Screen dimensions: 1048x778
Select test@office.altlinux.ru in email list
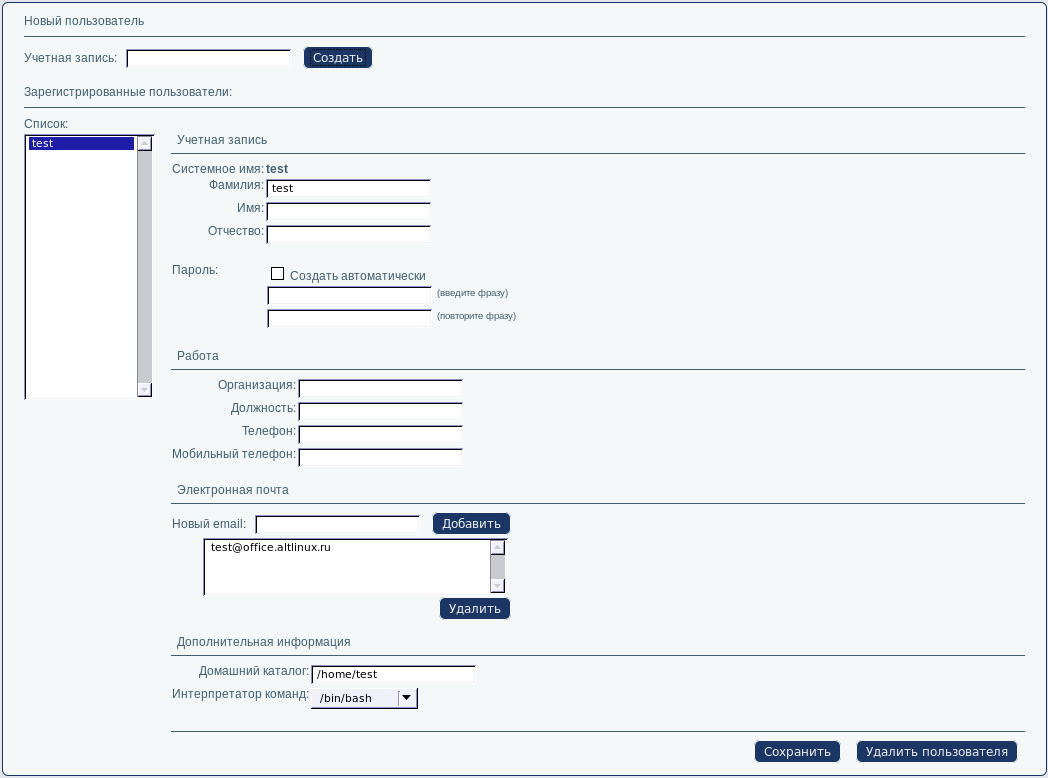(x=271, y=548)
